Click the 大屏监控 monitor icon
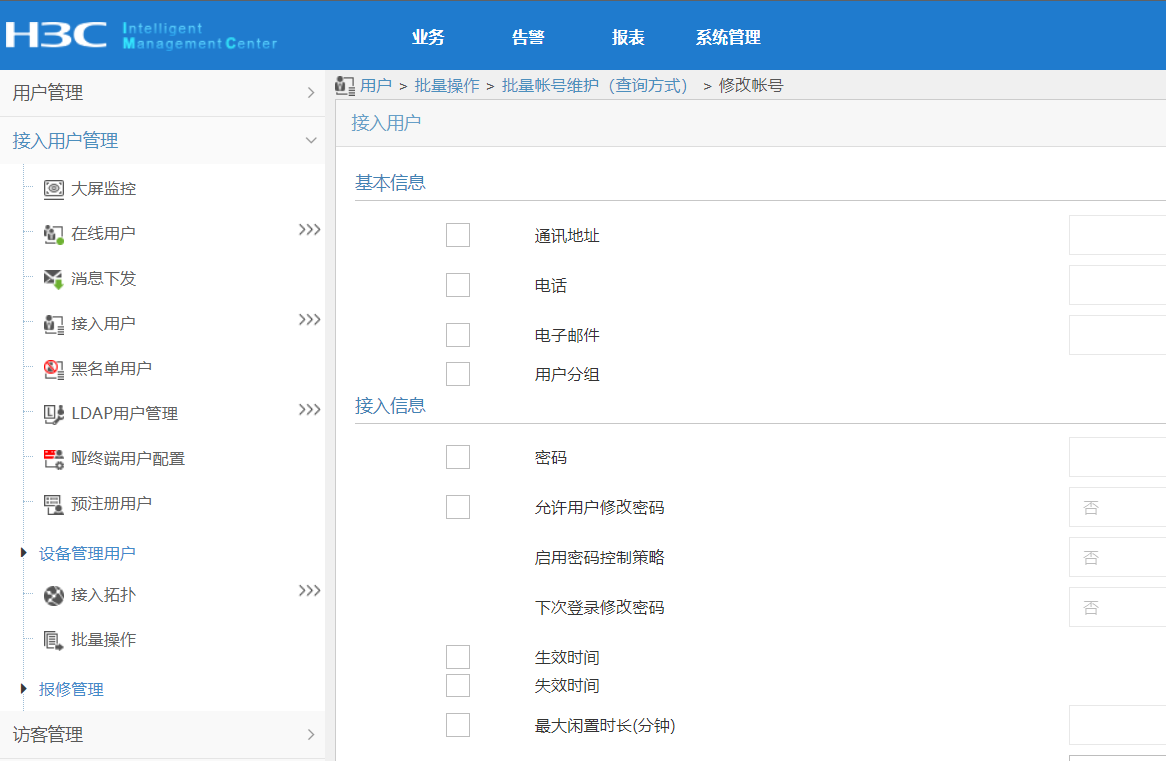The height and width of the screenshot is (761, 1166). pos(54,189)
